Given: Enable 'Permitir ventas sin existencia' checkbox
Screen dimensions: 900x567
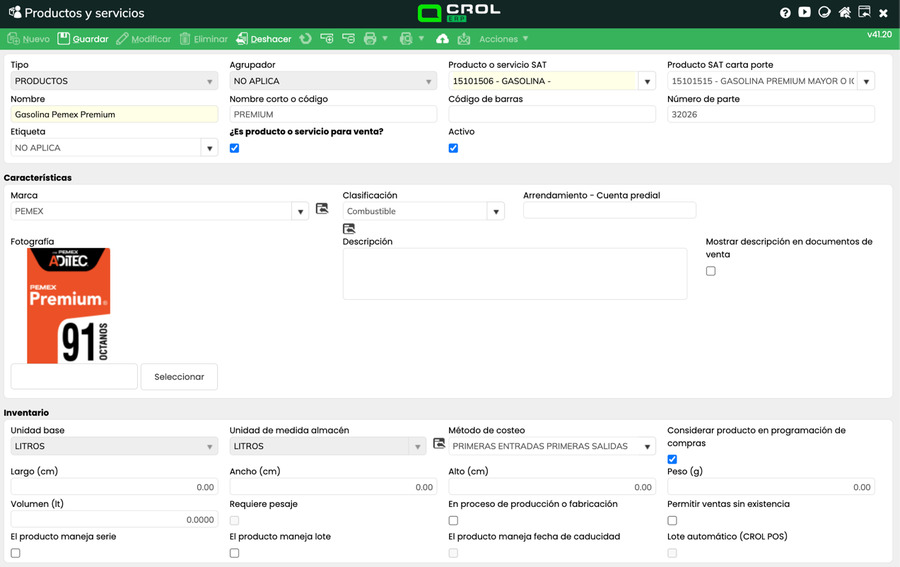Looking at the screenshot, I should click(672, 520).
